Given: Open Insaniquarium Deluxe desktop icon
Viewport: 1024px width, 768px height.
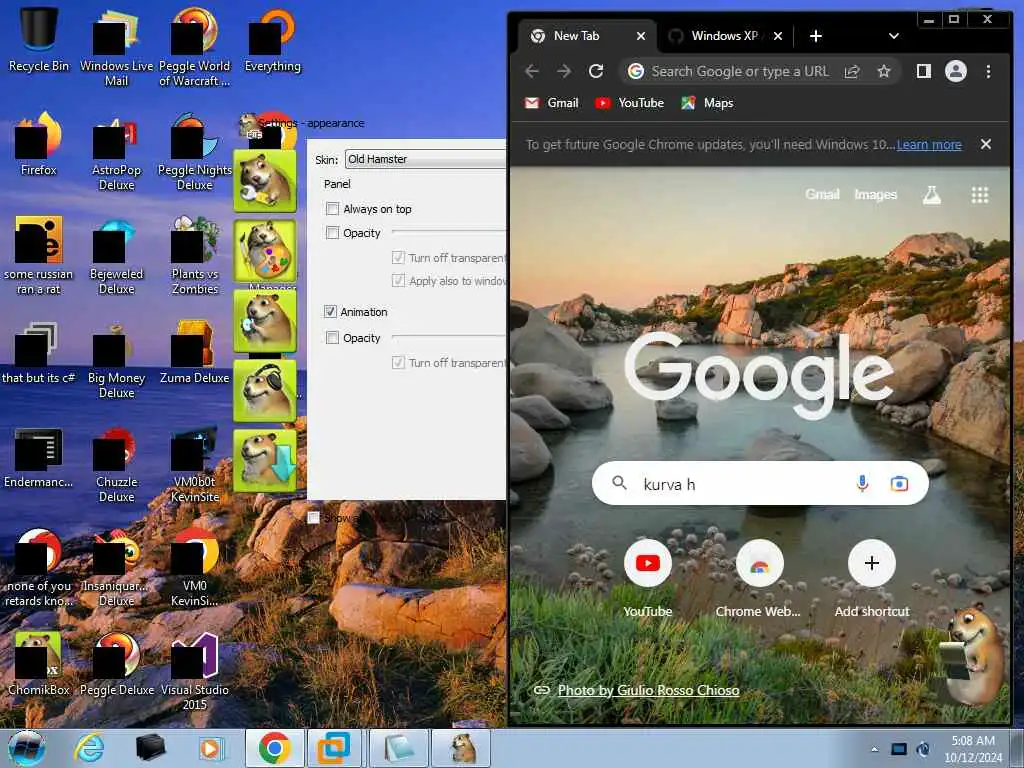Looking at the screenshot, I should click(x=116, y=568).
